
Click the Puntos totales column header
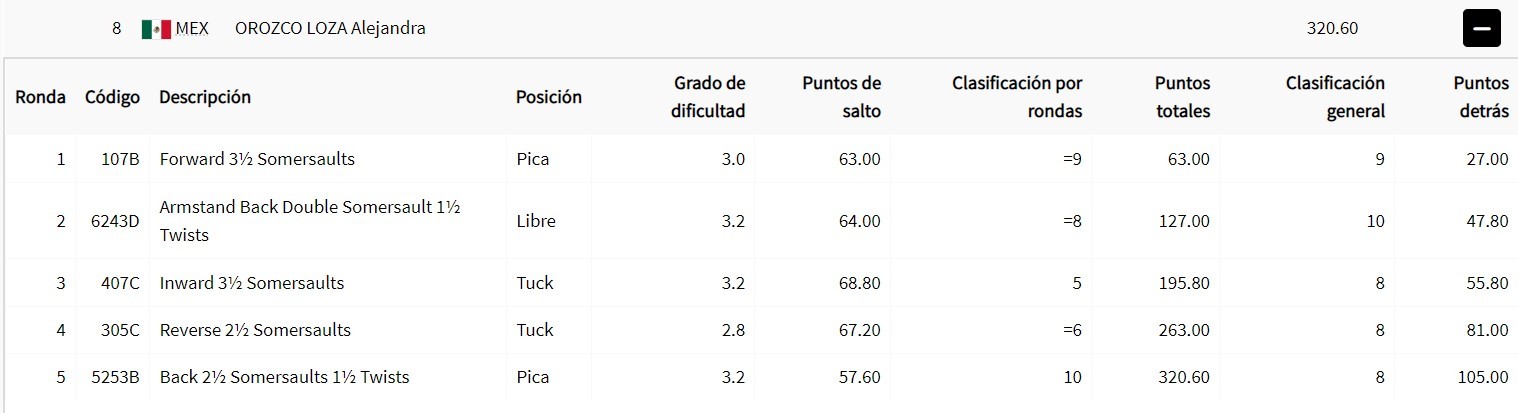pyautogui.click(x=1182, y=97)
